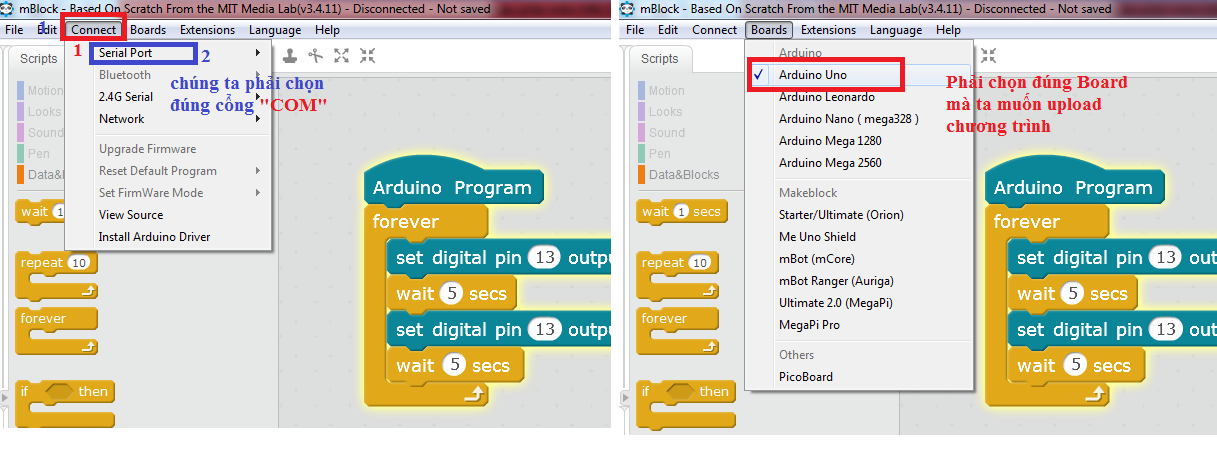The image size is (1217, 456).
Task: Select Arduino Nano ( mega328 ) board
Action: (858, 119)
